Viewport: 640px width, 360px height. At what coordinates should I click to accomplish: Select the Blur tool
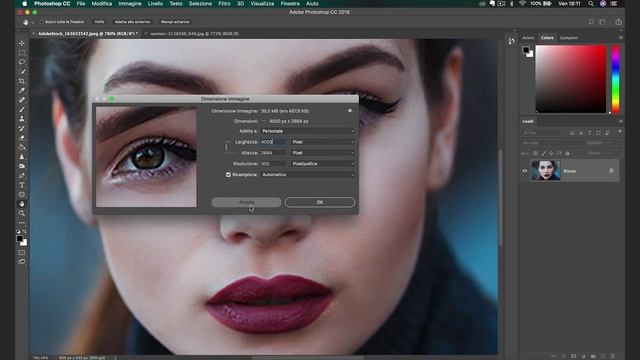tap(22, 157)
